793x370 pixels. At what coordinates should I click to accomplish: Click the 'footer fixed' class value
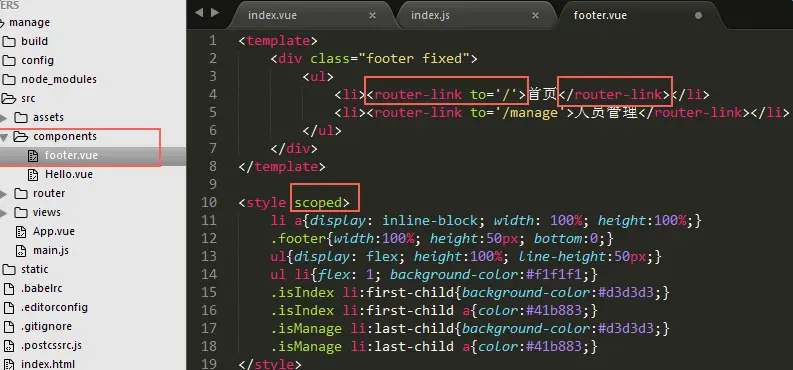pyautogui.click(x=414, y=59)
